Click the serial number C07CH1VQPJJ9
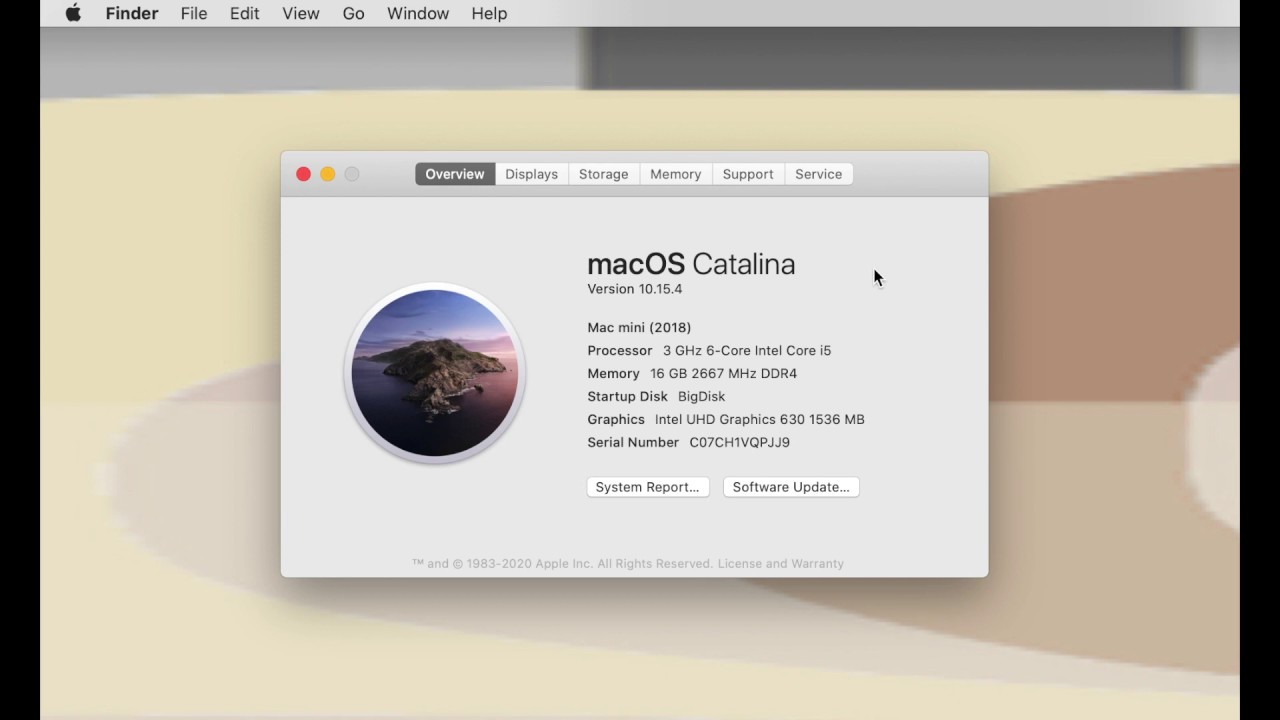Image resolution: width=1280 pixels, height=720 pixels. pyautogui.click(x=740, y=443)
